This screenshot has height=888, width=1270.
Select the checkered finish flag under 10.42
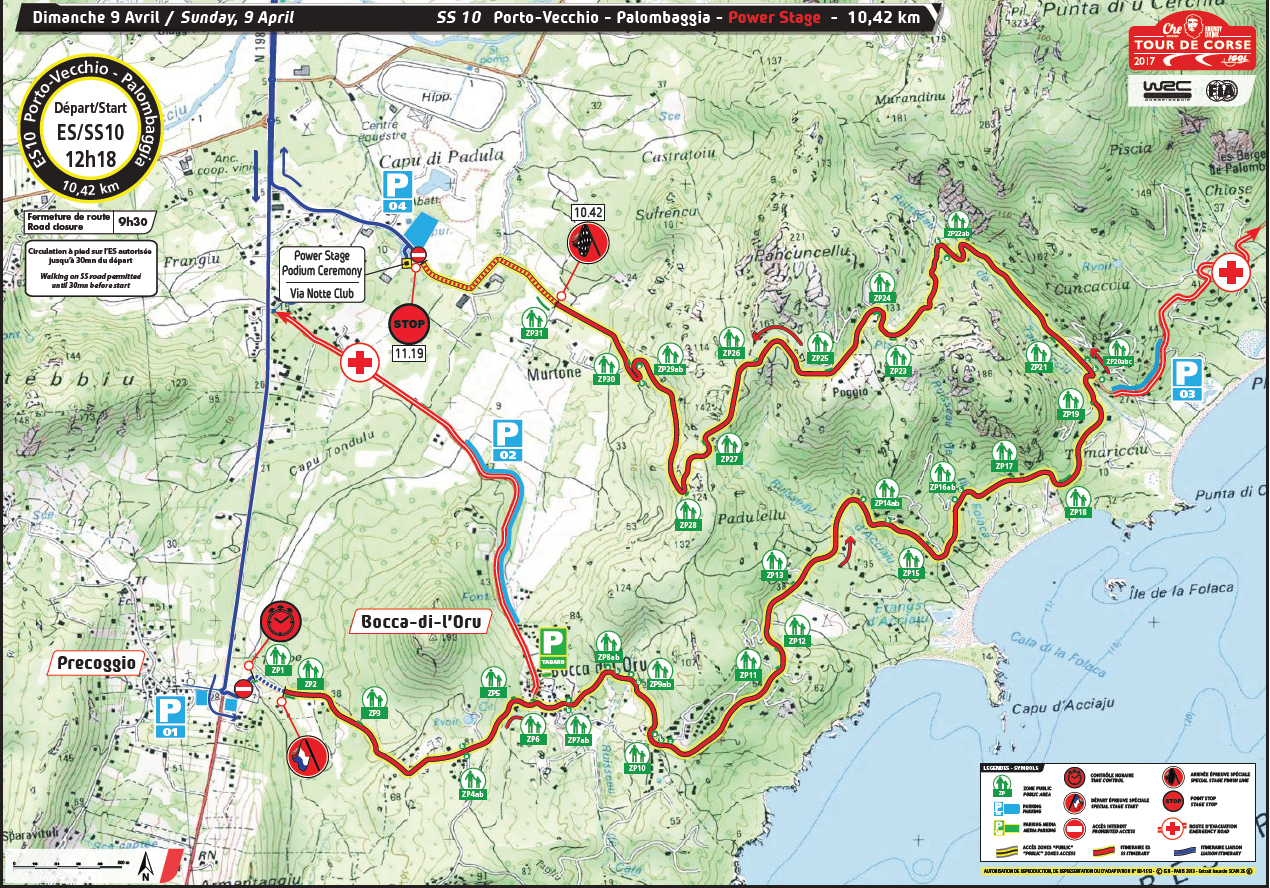[585, 242]
